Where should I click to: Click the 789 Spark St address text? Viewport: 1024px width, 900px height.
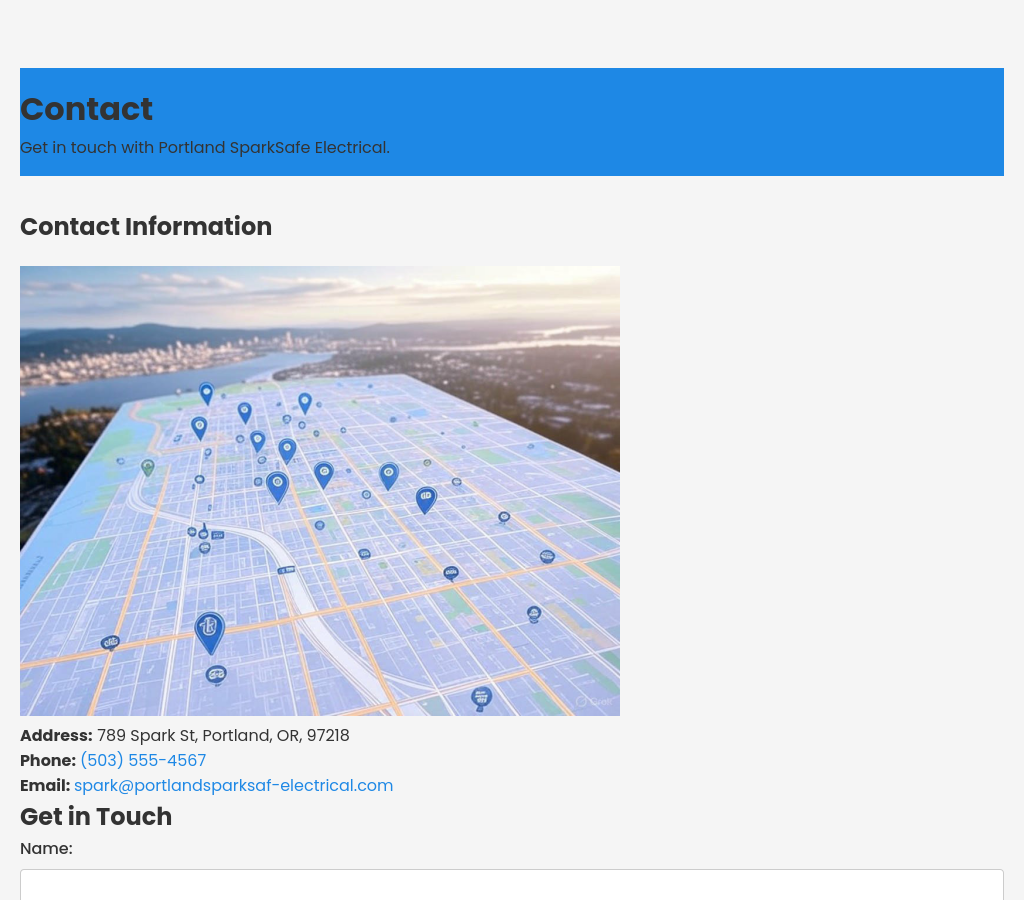tap(223, 736)
